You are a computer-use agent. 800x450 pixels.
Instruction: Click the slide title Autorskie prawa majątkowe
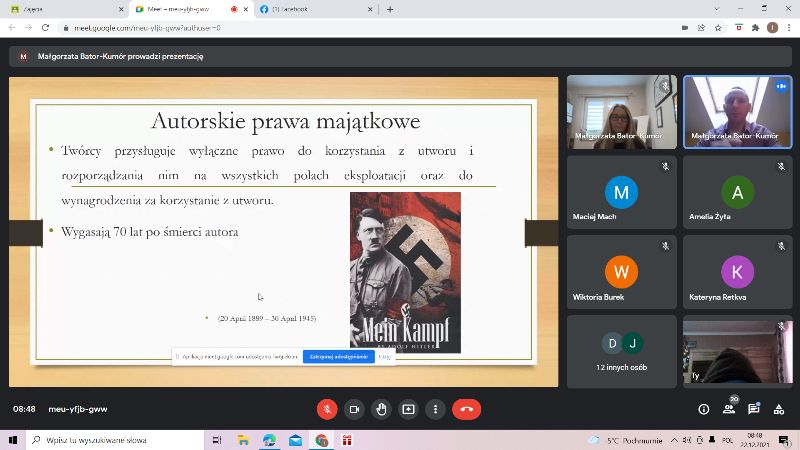pos(286,121)
